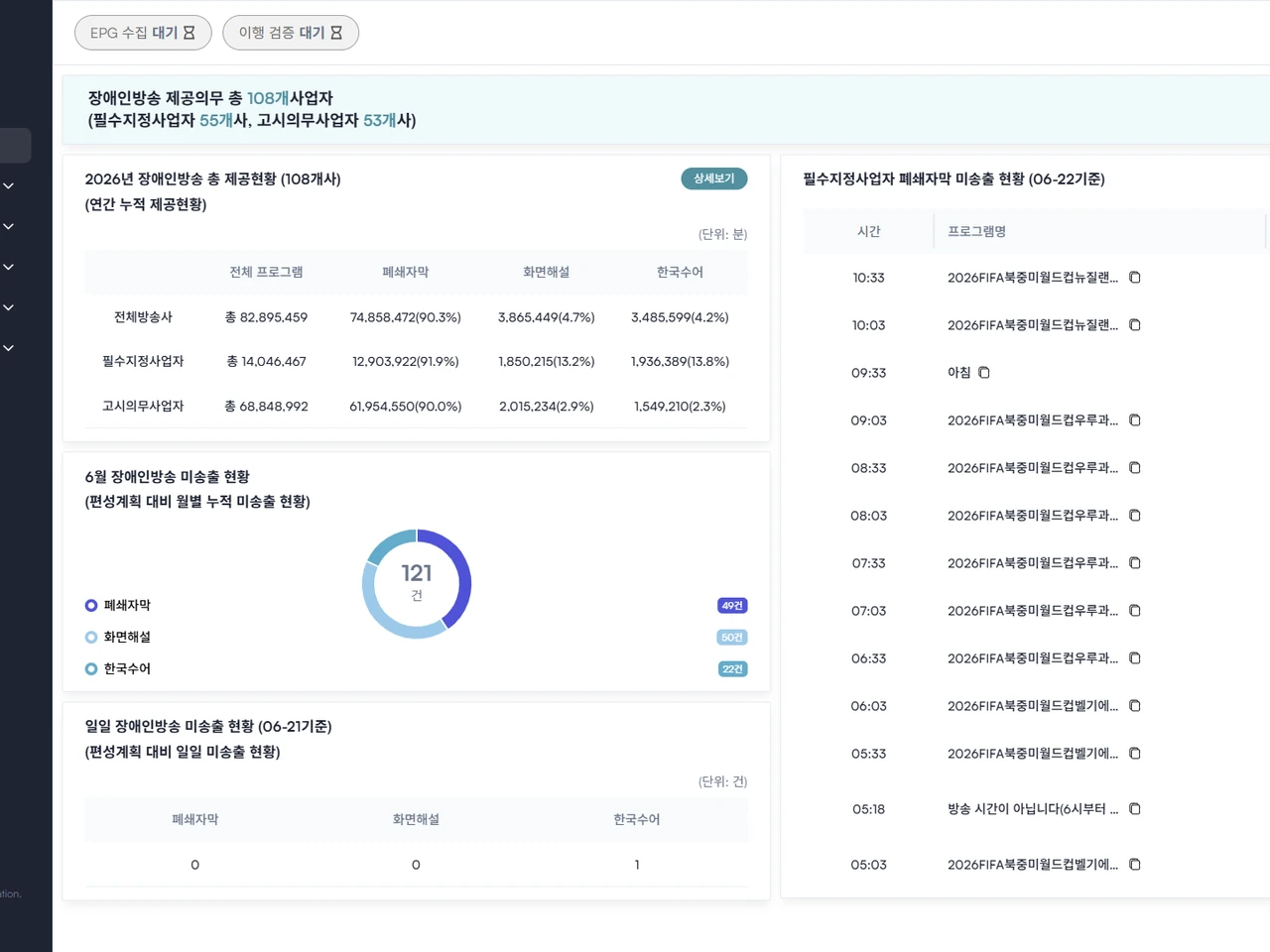
Task: Click the 프로그램명 column header
Action: pyautogui.click(x=977, y=231)
